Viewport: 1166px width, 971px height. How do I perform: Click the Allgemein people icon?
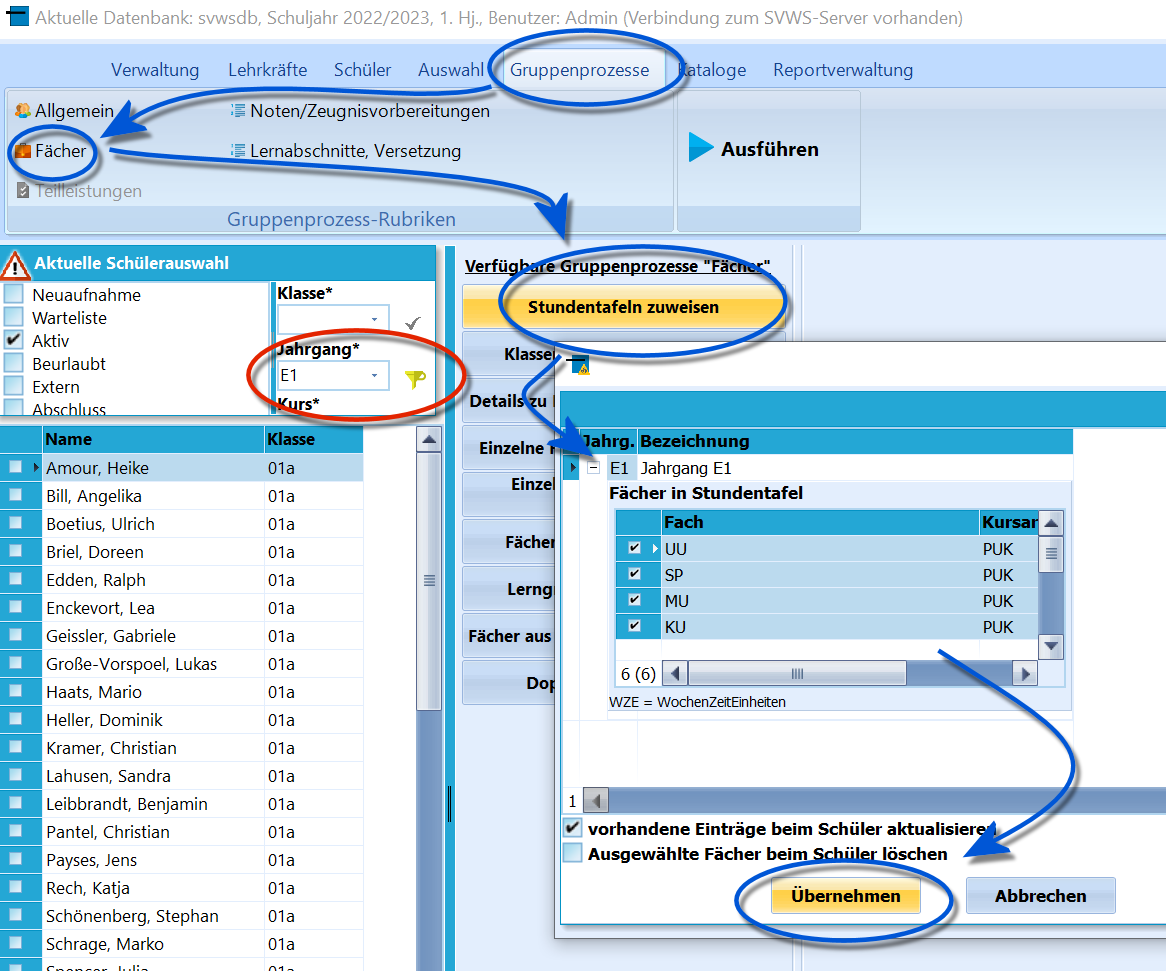(x=23, y=111)
